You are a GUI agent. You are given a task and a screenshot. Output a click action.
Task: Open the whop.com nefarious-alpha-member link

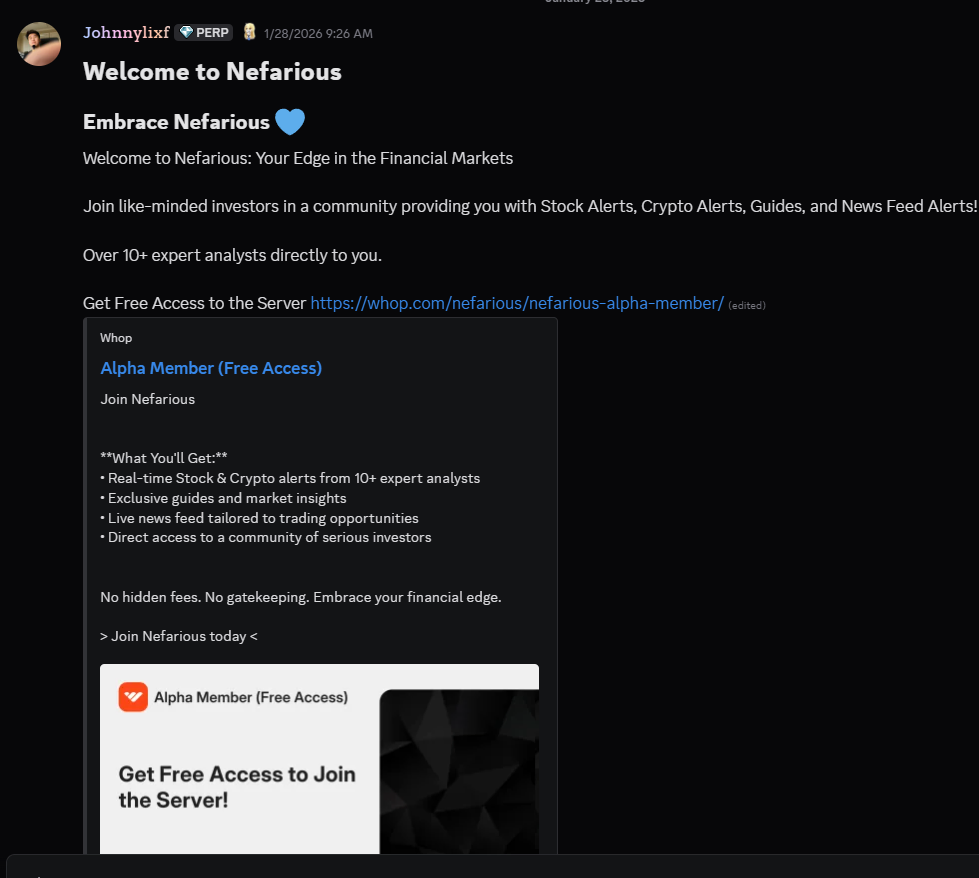tap(517, 303)
